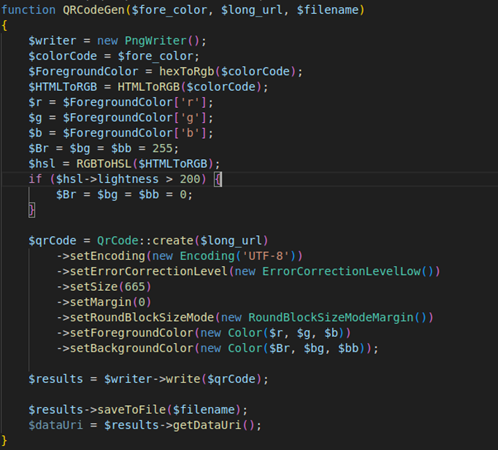This screenshot has width=498, height=450.
Task: Click the setMargin method call
Action: click(x=101, y=302)
